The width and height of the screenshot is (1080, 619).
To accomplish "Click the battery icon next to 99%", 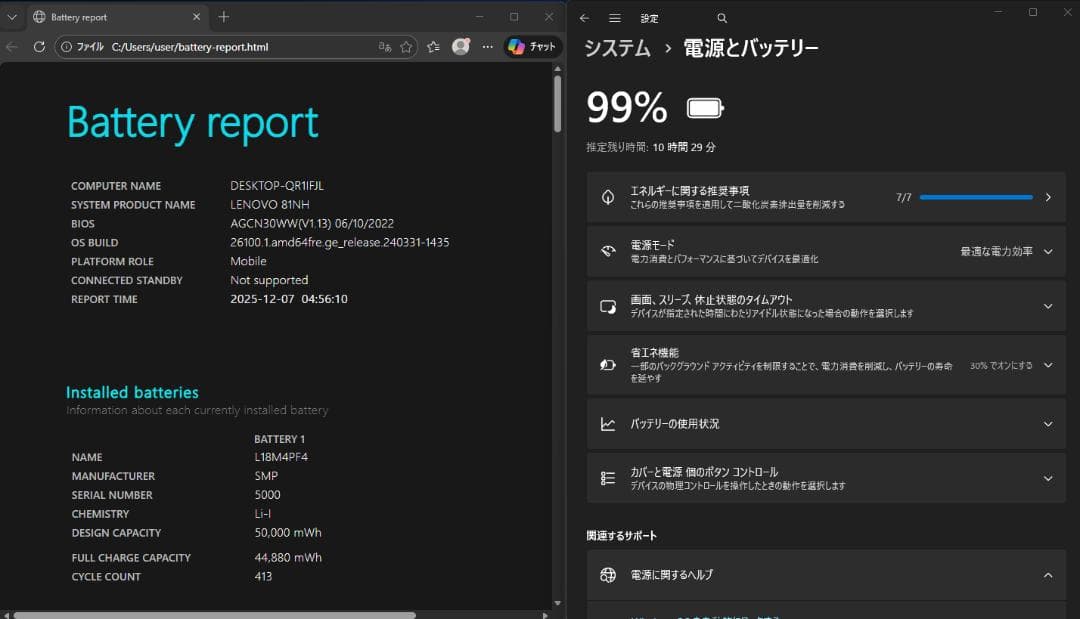I will click(x=703, y=107).
